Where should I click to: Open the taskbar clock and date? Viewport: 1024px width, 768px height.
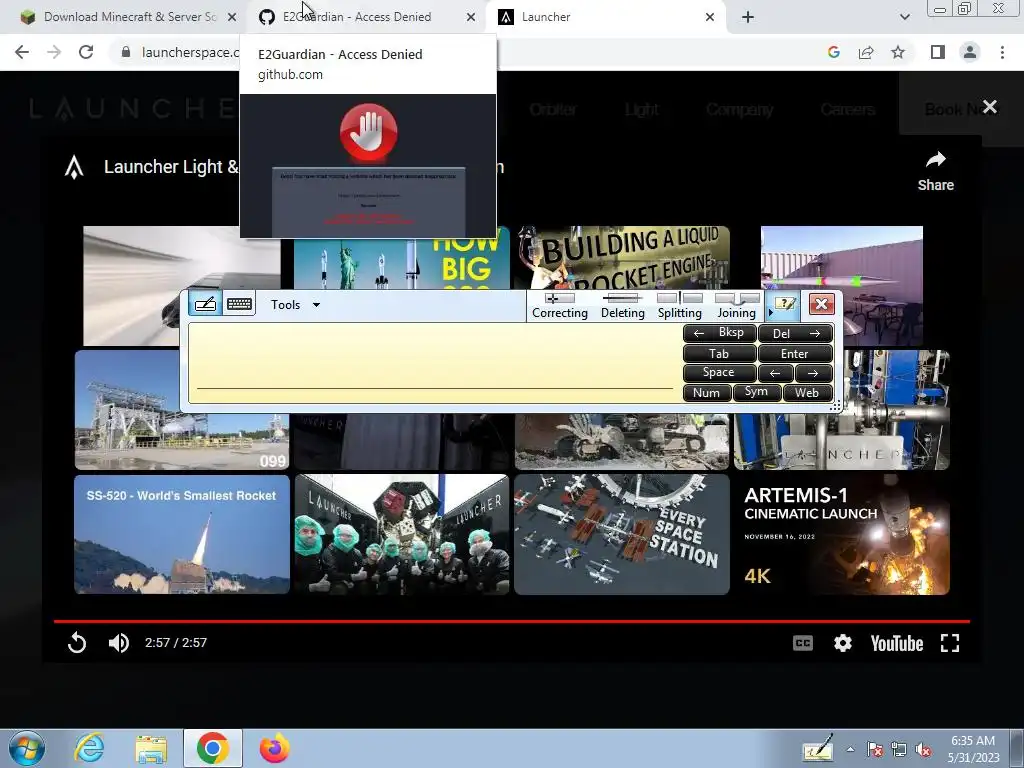[x=973, y=749]
